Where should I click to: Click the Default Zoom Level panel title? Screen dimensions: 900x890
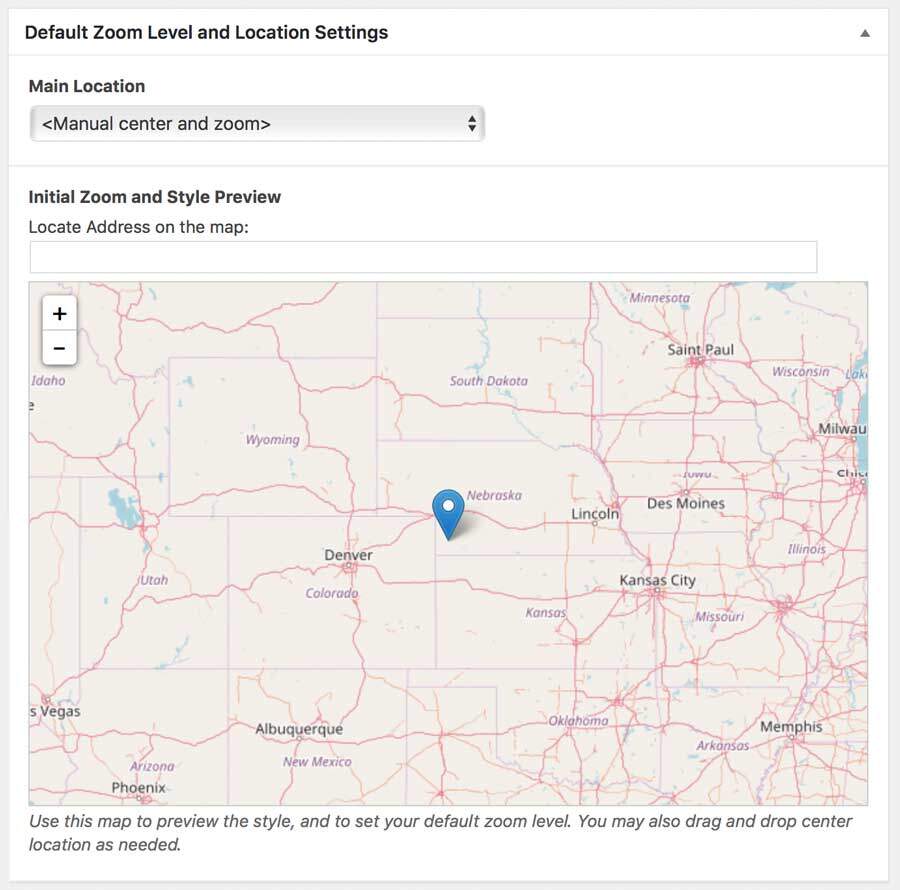coord(206,32)
